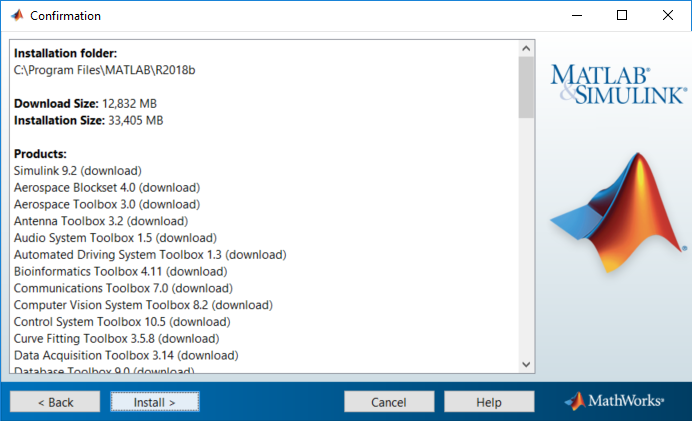Click the scrollbar up arrow
Image resolution: width=692 pixels, height=421 pixels.
click(526, 48)
